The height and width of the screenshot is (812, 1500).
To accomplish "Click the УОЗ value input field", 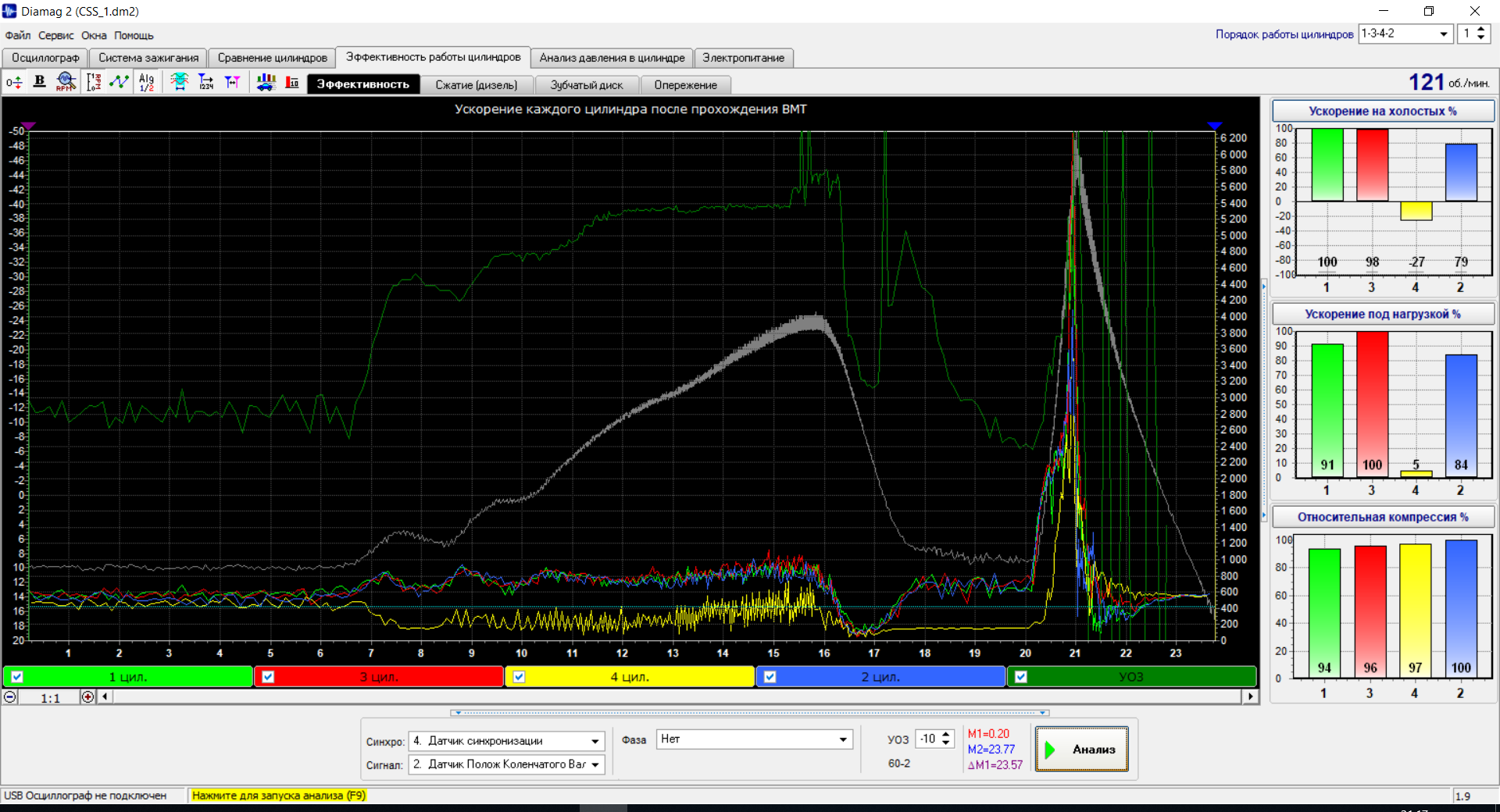I will 928,739.
